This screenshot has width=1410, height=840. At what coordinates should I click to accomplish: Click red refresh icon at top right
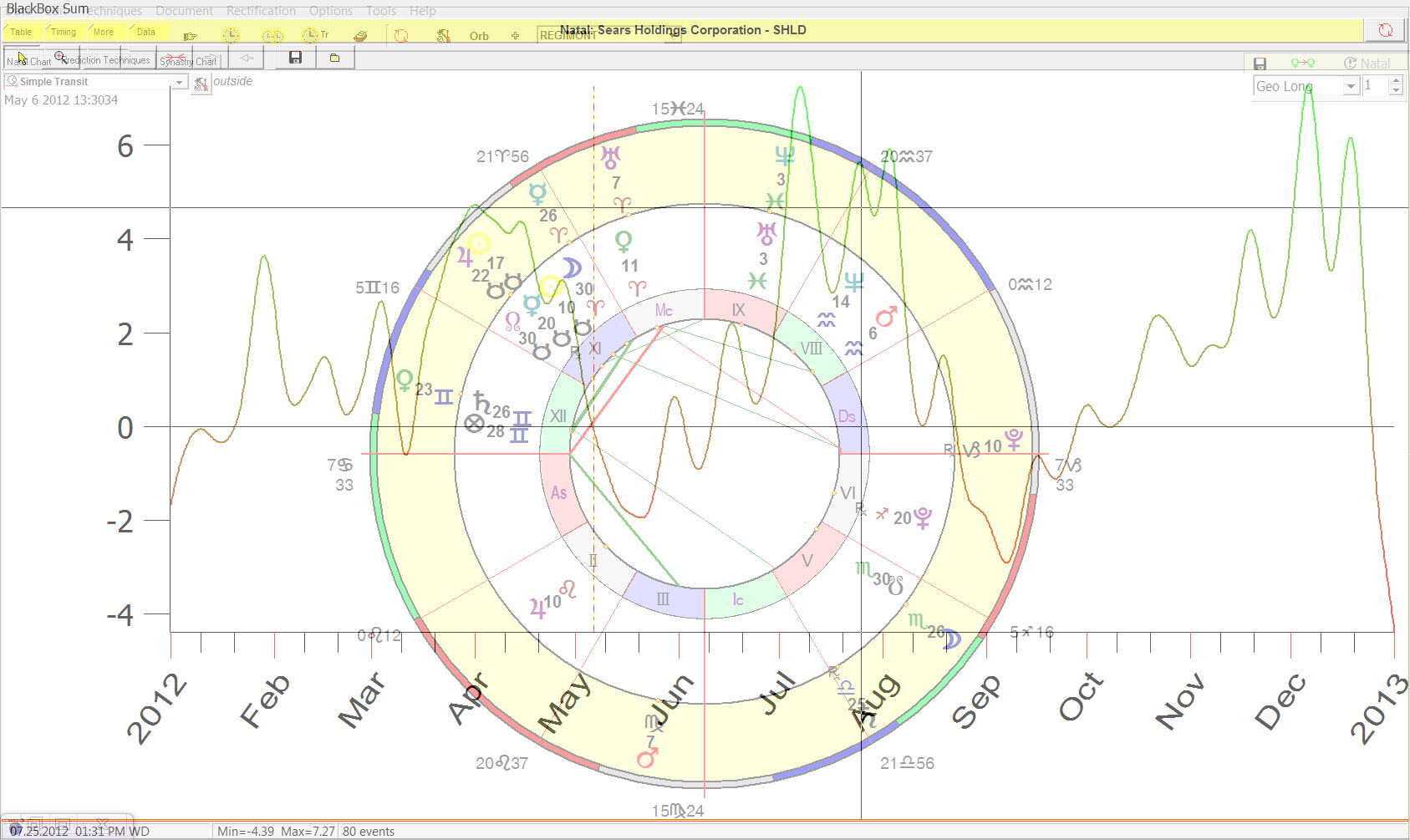pyautogui.click(x=1385, y=30)
